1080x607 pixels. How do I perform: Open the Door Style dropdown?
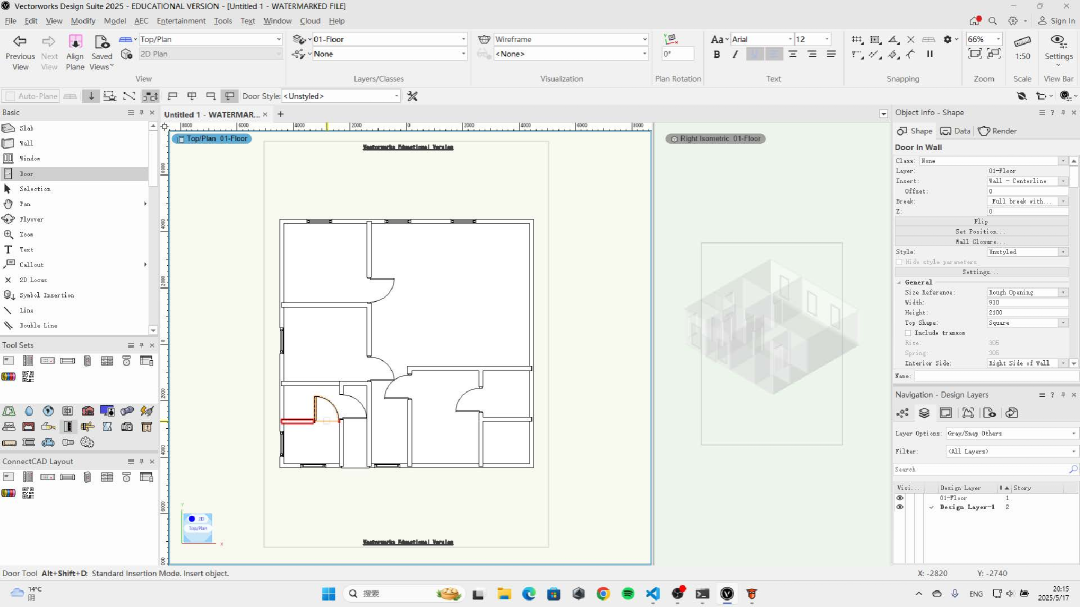[340, 96]
